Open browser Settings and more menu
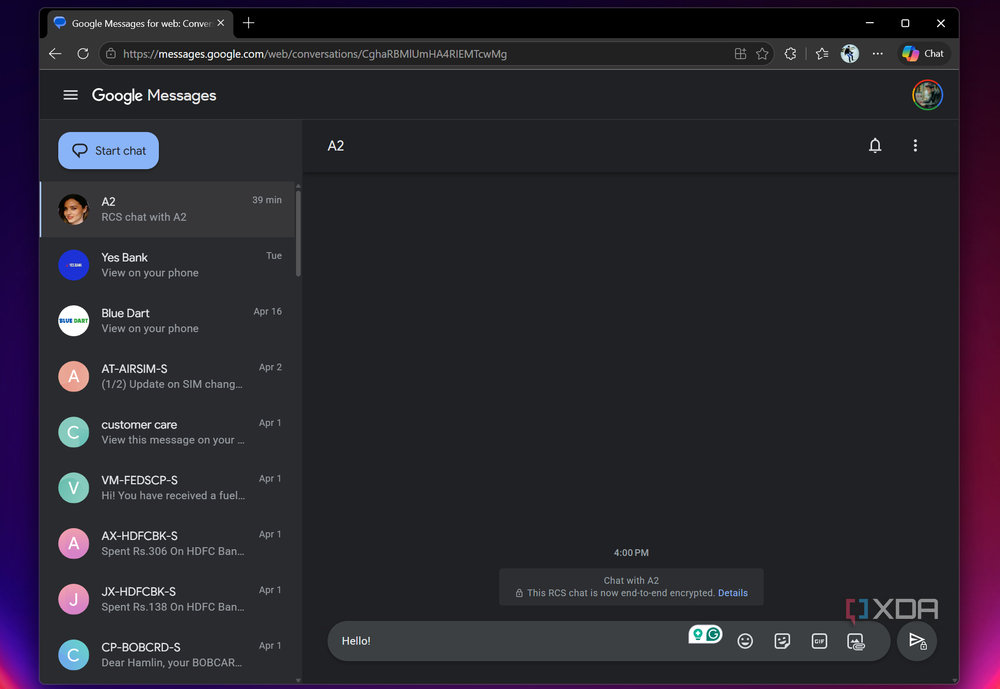Image resolution: width=1000 pixels, height=689 pixels. pyautogui.click(x=878, y=54)
